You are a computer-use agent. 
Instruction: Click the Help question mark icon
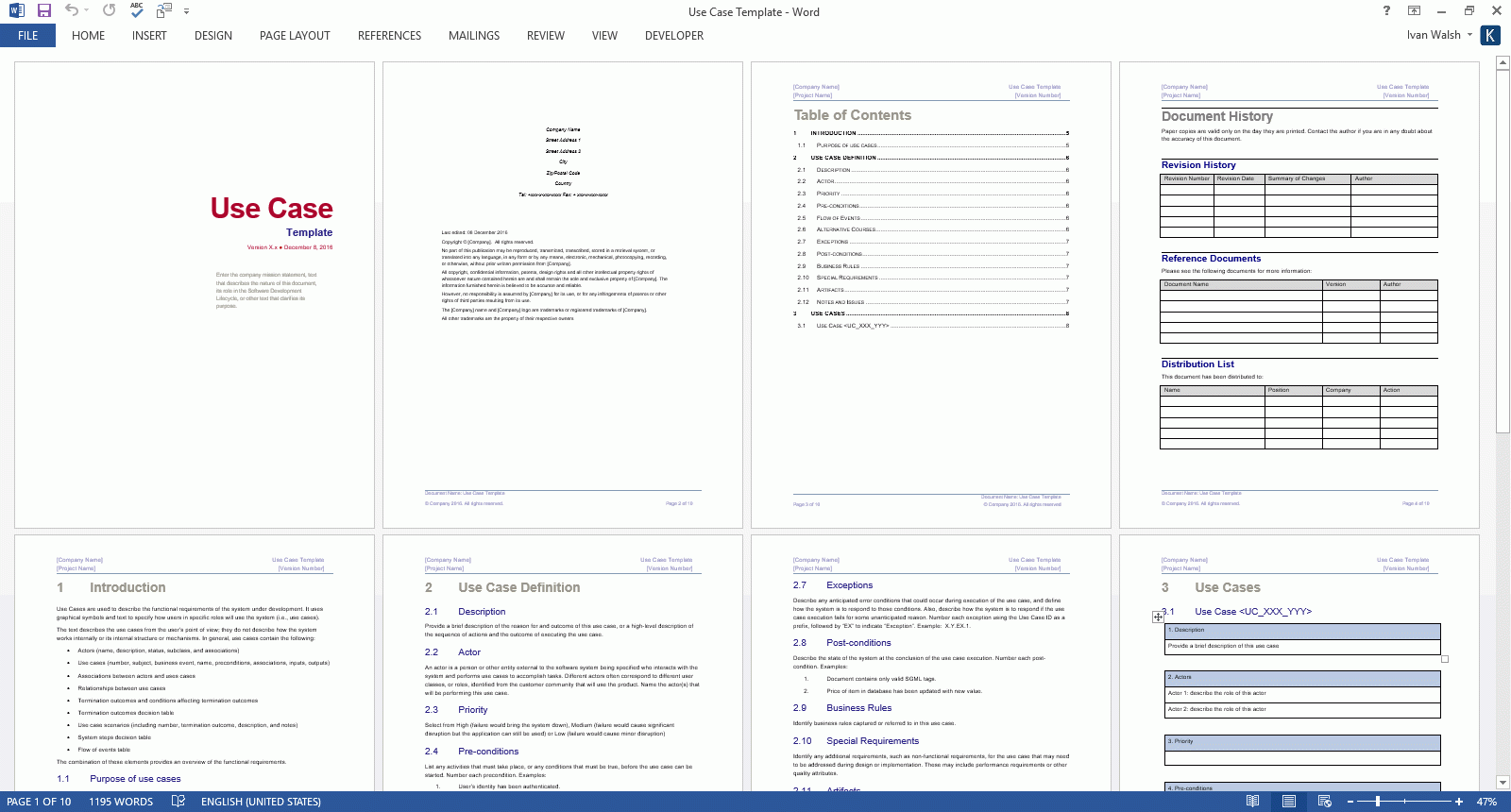1386,10
